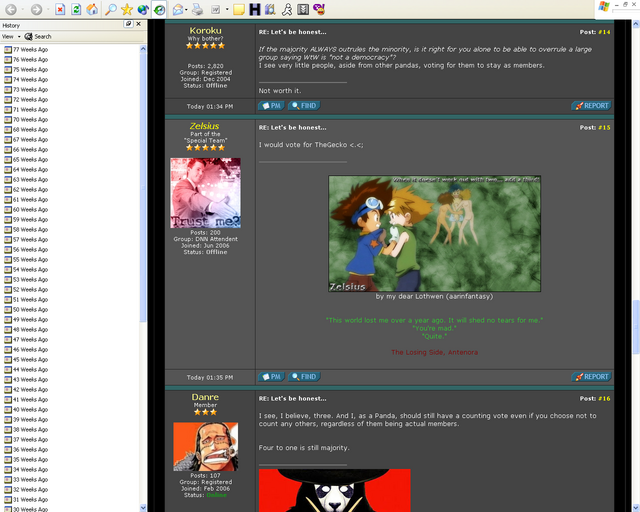
Task: Expand the 35 Weeks Ago history folder
Action: 27,460
